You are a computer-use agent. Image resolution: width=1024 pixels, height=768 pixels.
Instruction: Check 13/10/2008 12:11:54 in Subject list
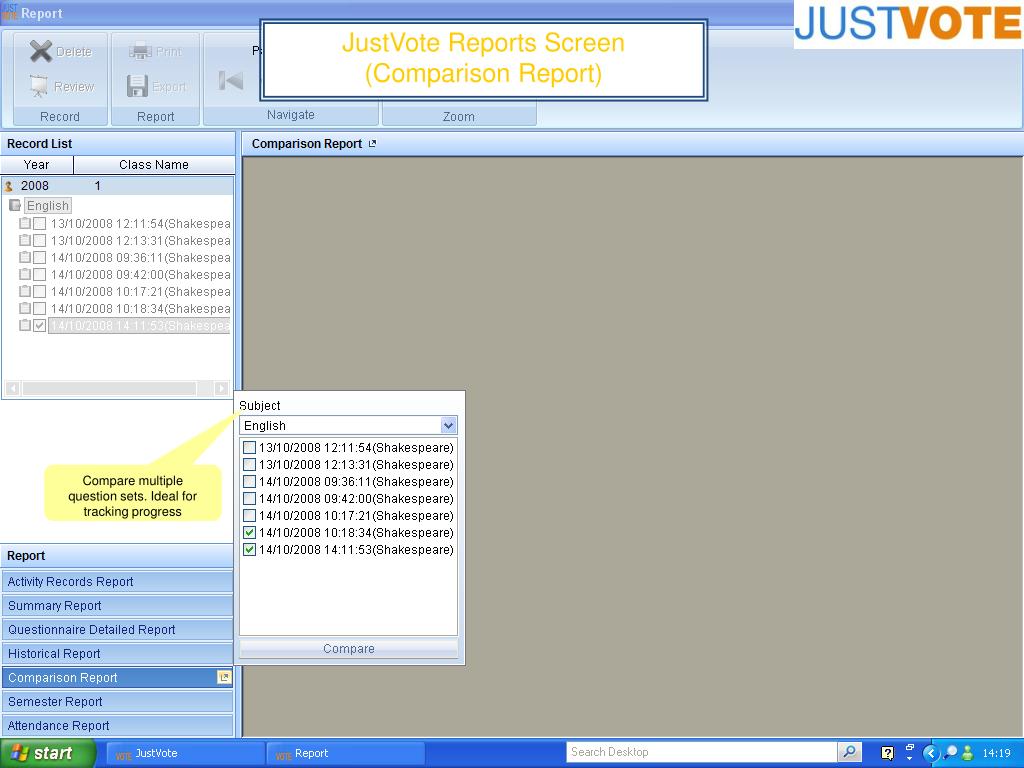pos(249,448)
